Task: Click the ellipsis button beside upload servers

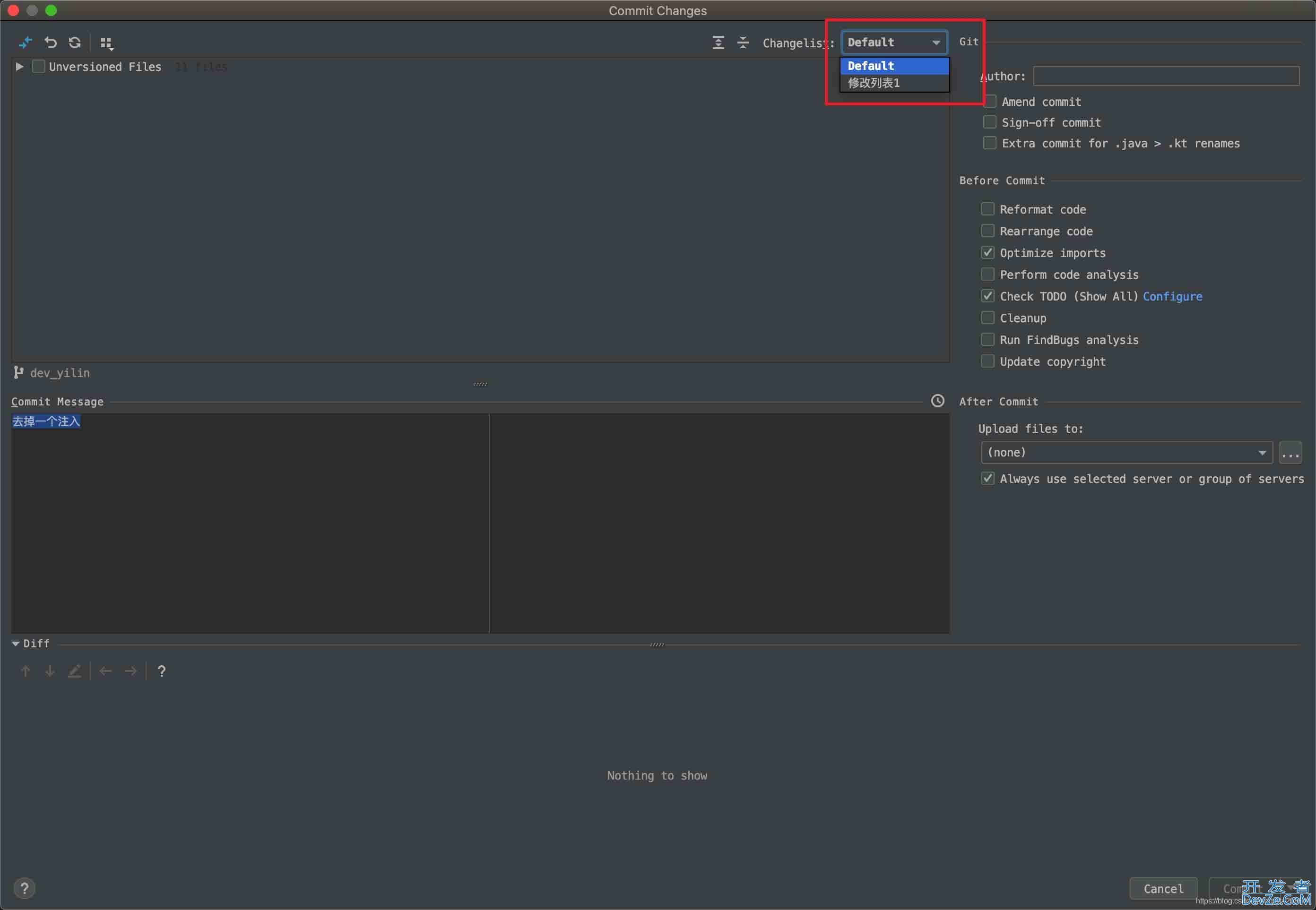Action: (1290, 452)
